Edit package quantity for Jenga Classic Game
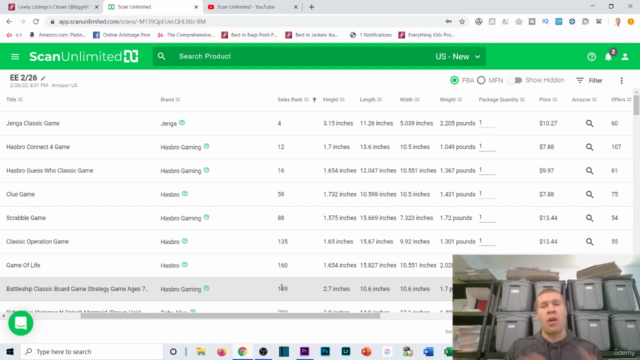This screenshot has height=360, width=640. [487, 123]
